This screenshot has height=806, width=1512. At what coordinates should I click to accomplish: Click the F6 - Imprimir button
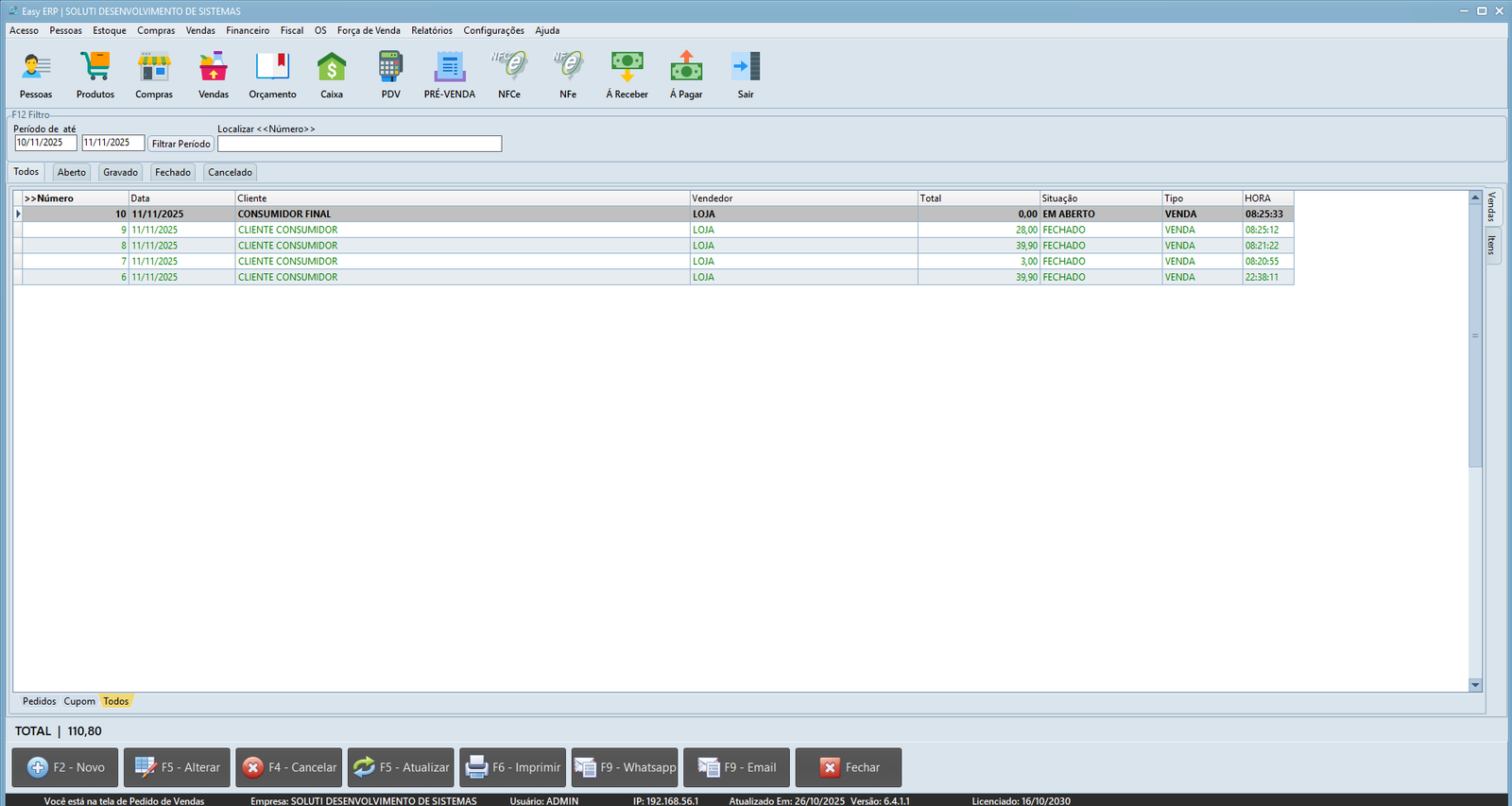click(x=513, y=767)
